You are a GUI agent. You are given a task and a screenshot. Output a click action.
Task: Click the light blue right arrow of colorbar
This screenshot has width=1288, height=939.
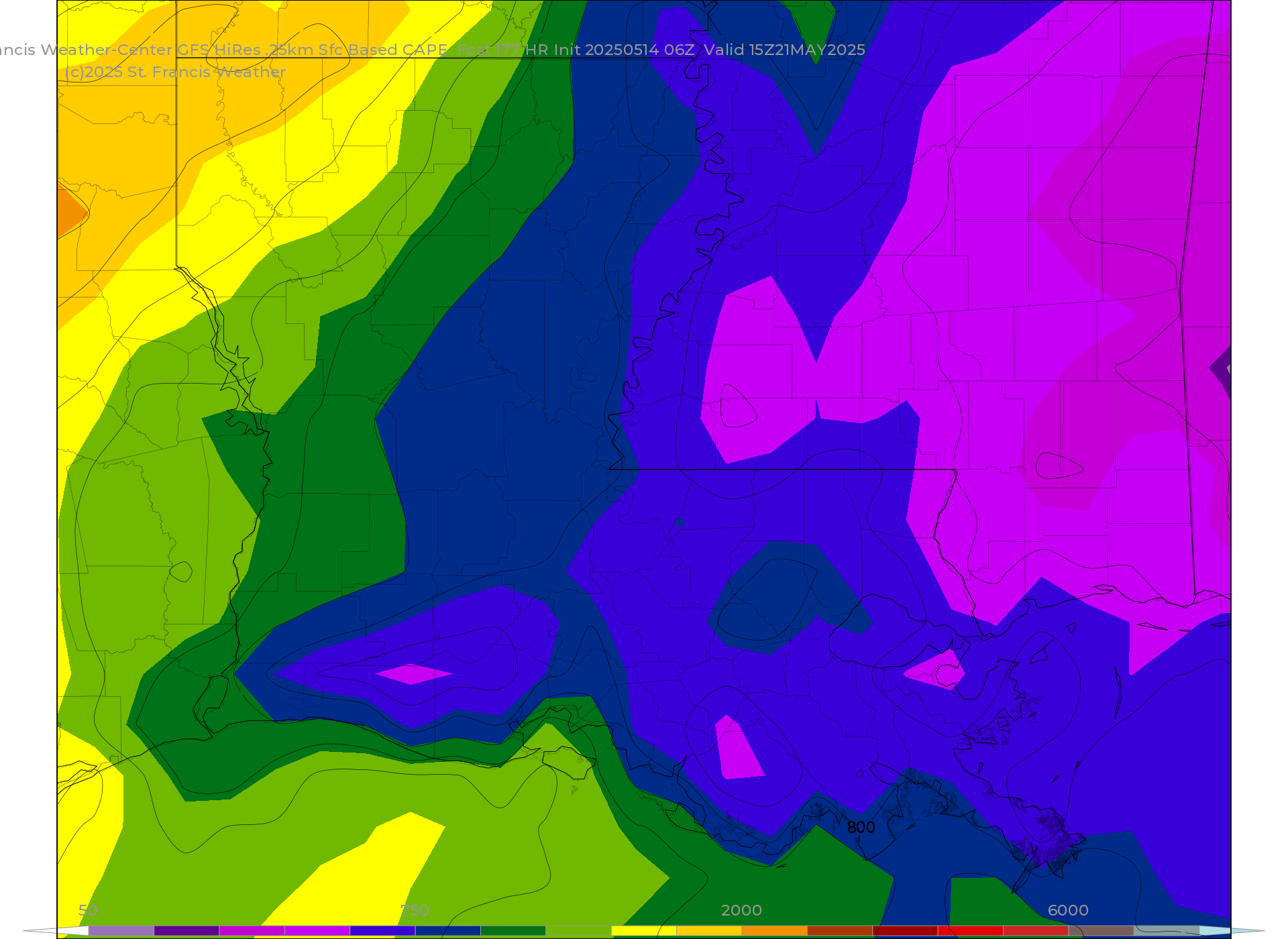tap(1232, 931)
